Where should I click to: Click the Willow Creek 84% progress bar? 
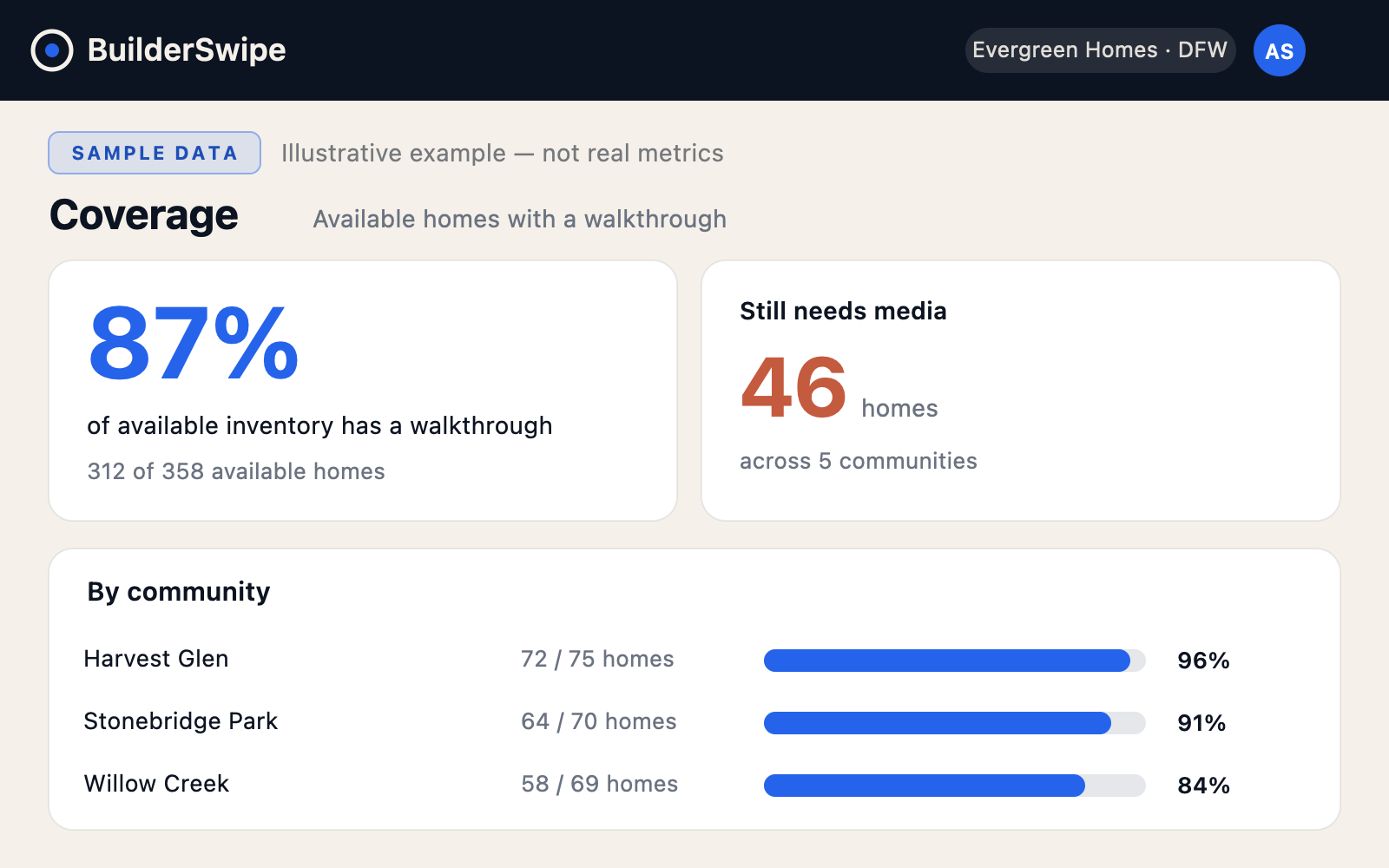[955, 786]
